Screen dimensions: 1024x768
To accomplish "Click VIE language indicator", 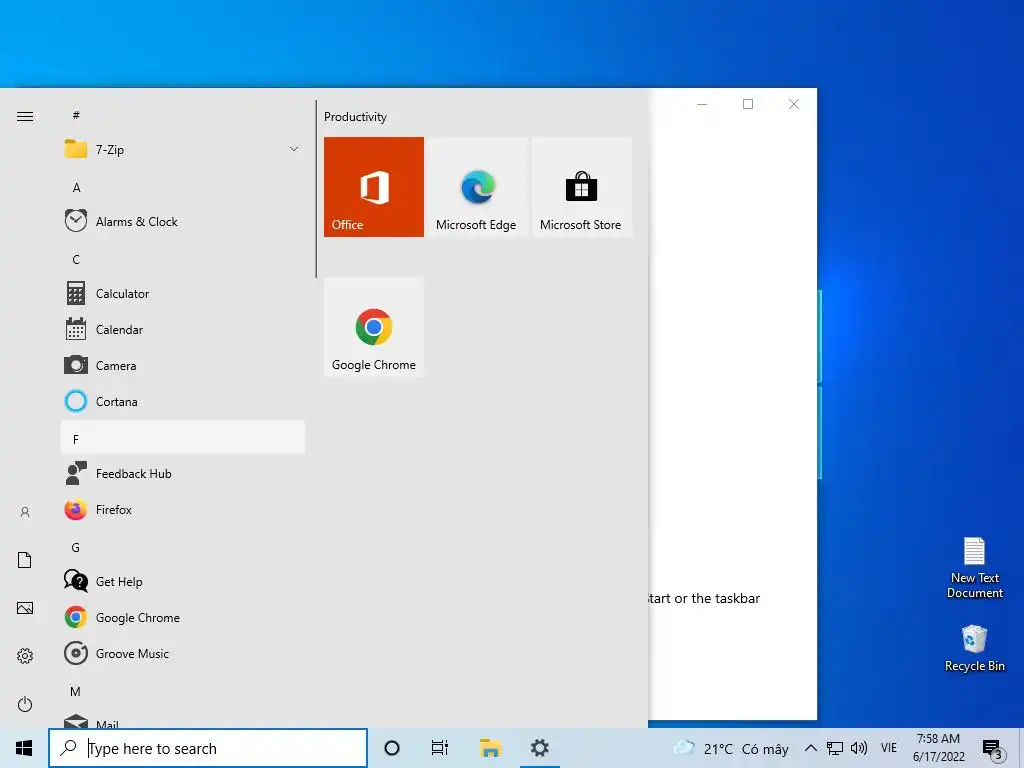I will tap(889, 748).
